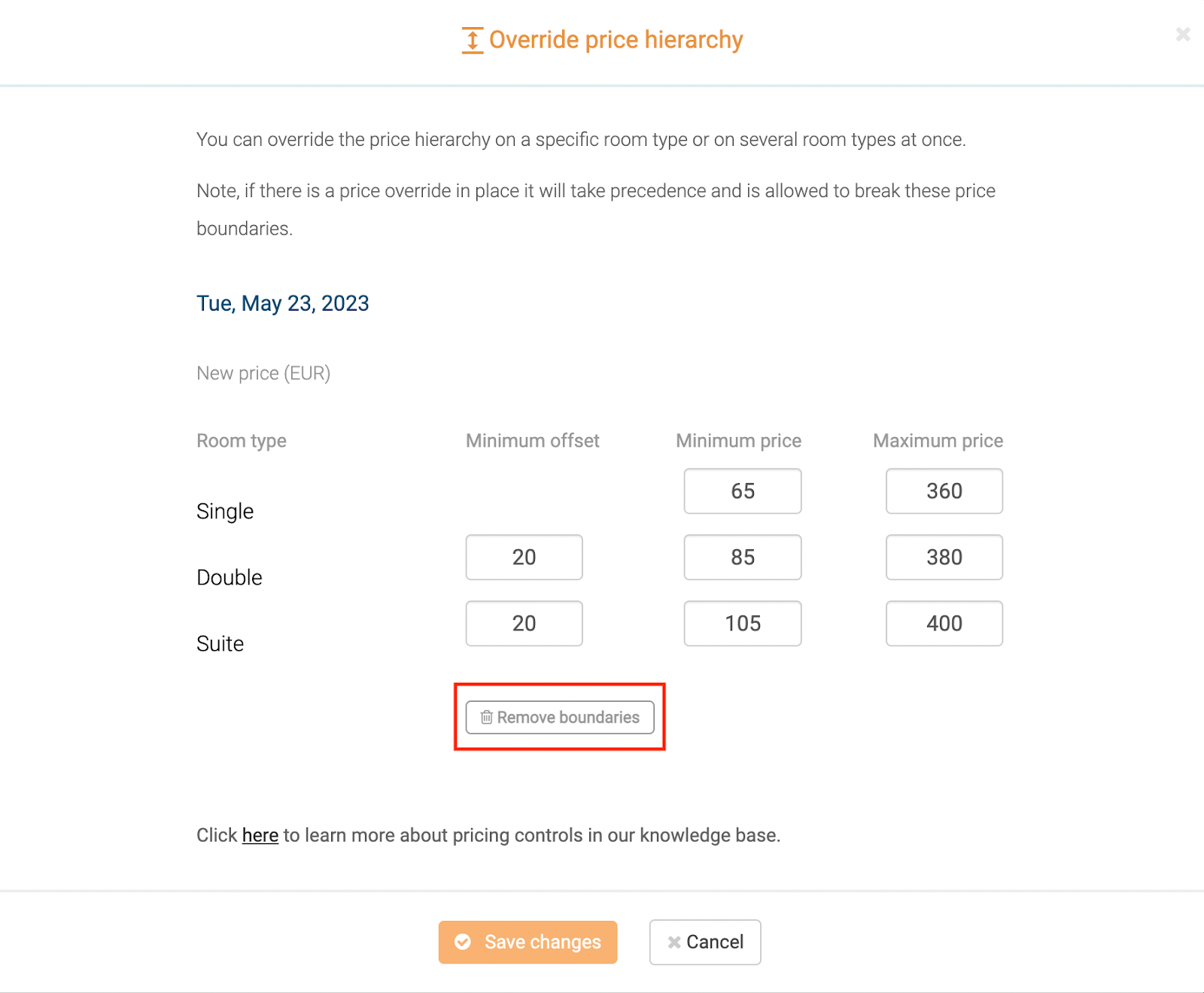Edit the Single maximum price field

pyautogui.click(x=944, y=491)
